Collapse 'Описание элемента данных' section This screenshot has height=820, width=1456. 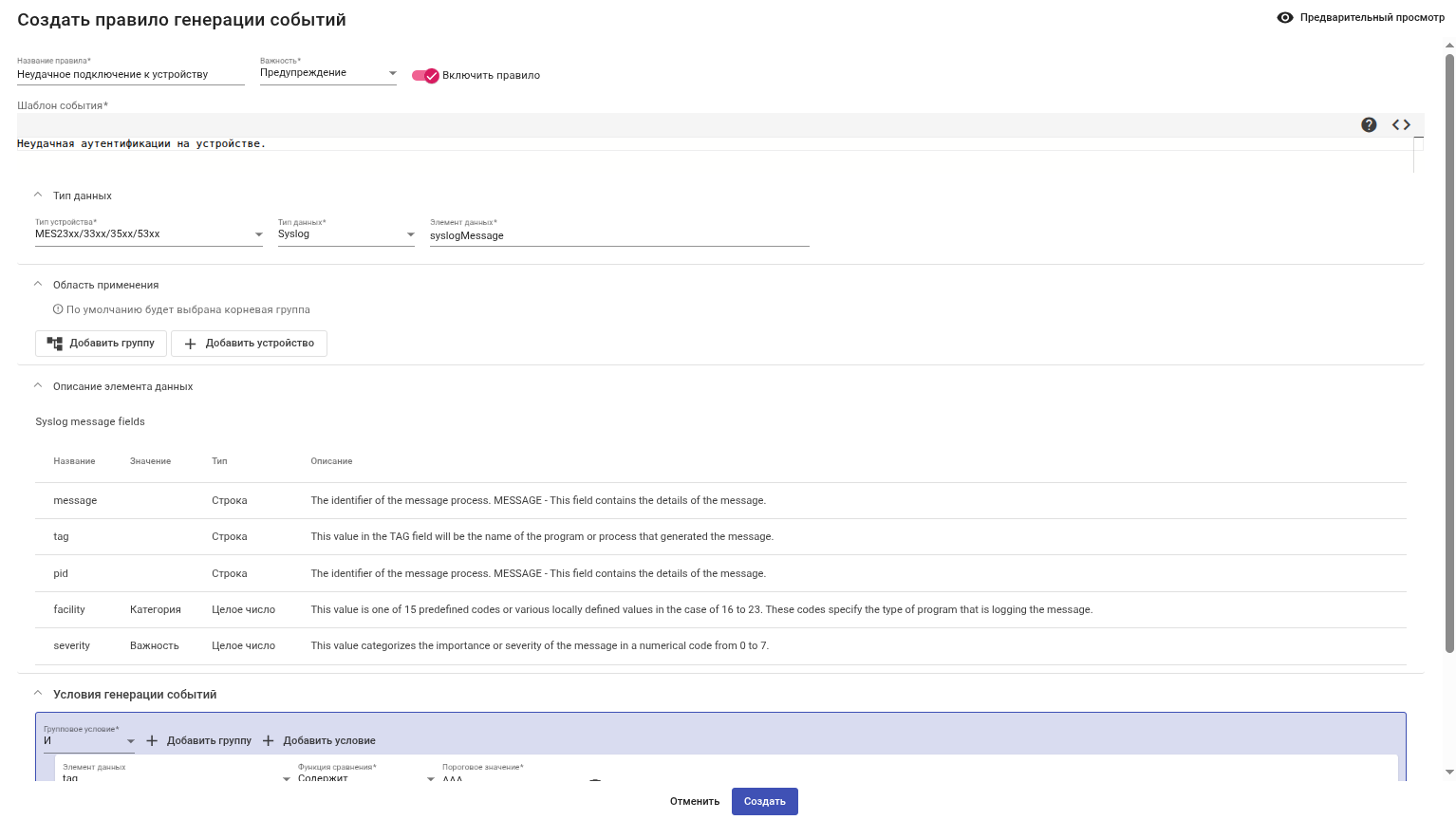tap(38, 386)
